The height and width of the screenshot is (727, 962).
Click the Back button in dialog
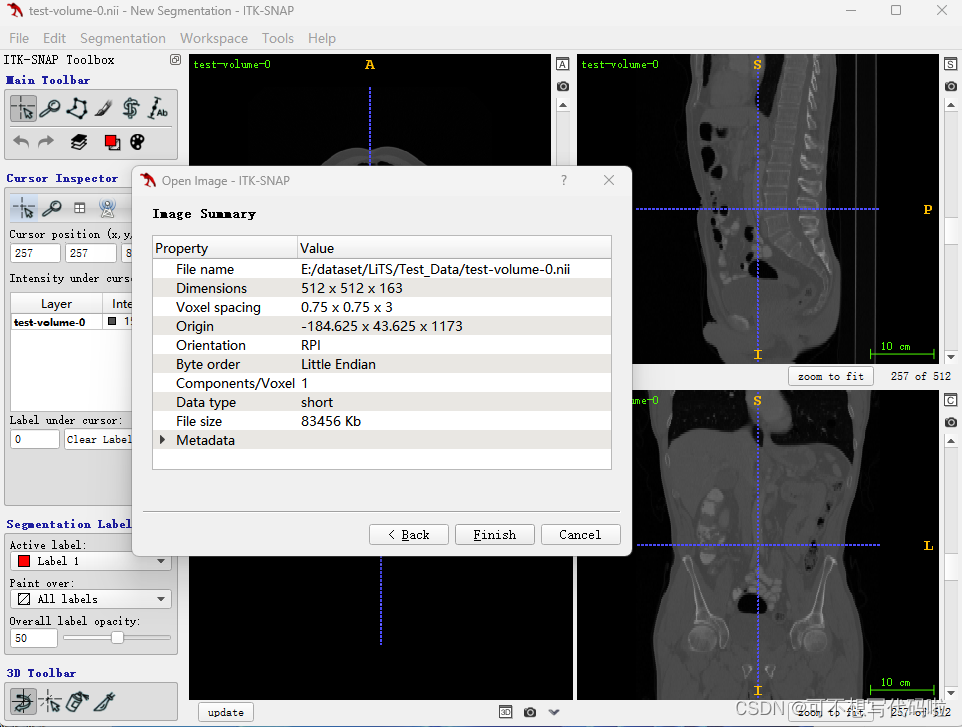[409, 534]
